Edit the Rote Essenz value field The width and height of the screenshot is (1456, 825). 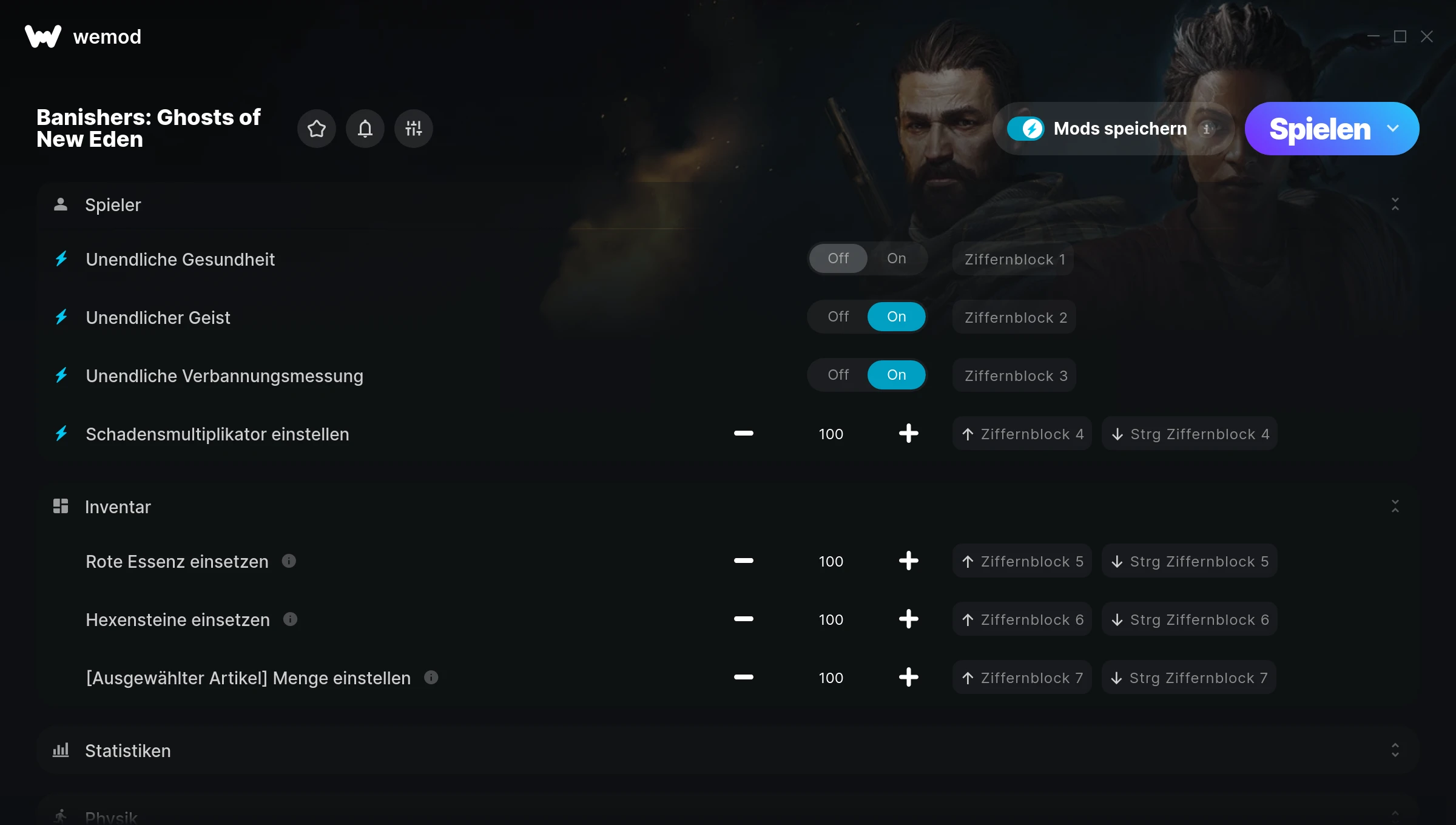(831, 561)
